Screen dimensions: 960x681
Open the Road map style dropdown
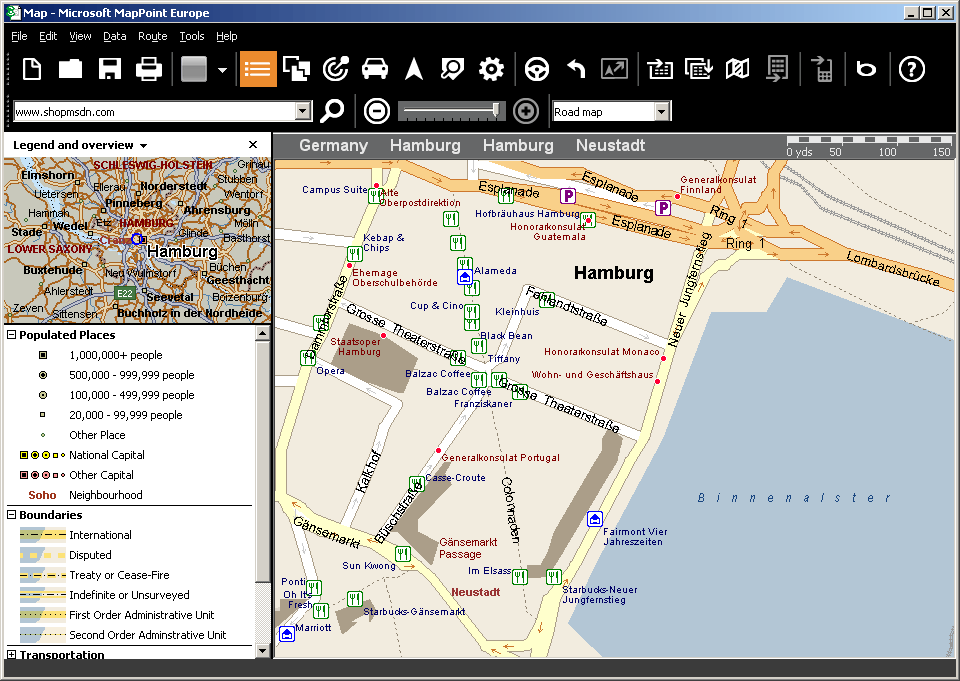[x=661, y=112]
